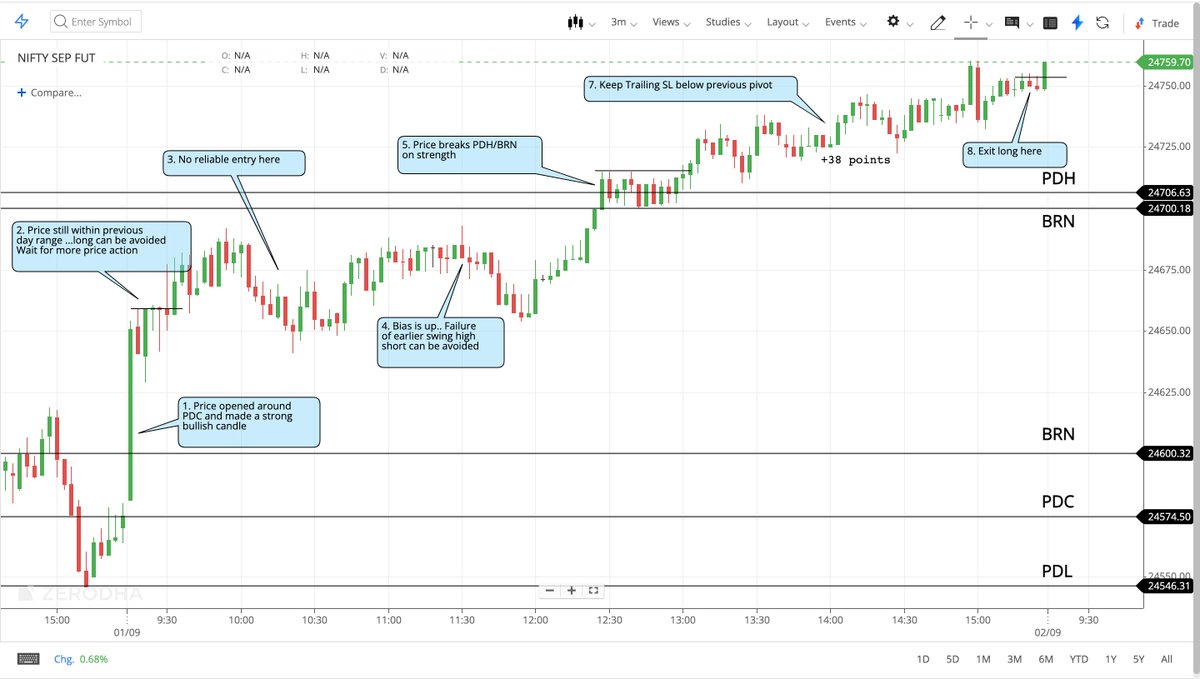Click the full screen chart icon
Screen dimensions: 1200x679
[x=594, y=590]
